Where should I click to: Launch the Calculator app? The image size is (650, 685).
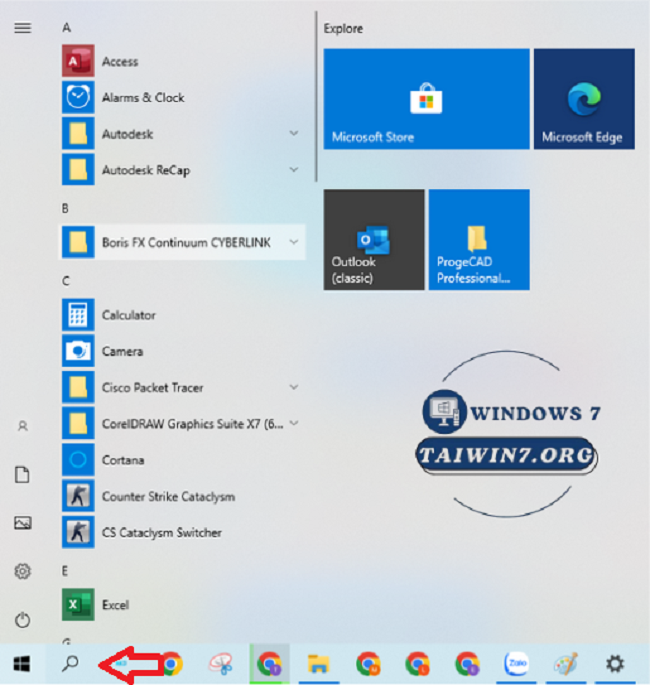point(181,315)
